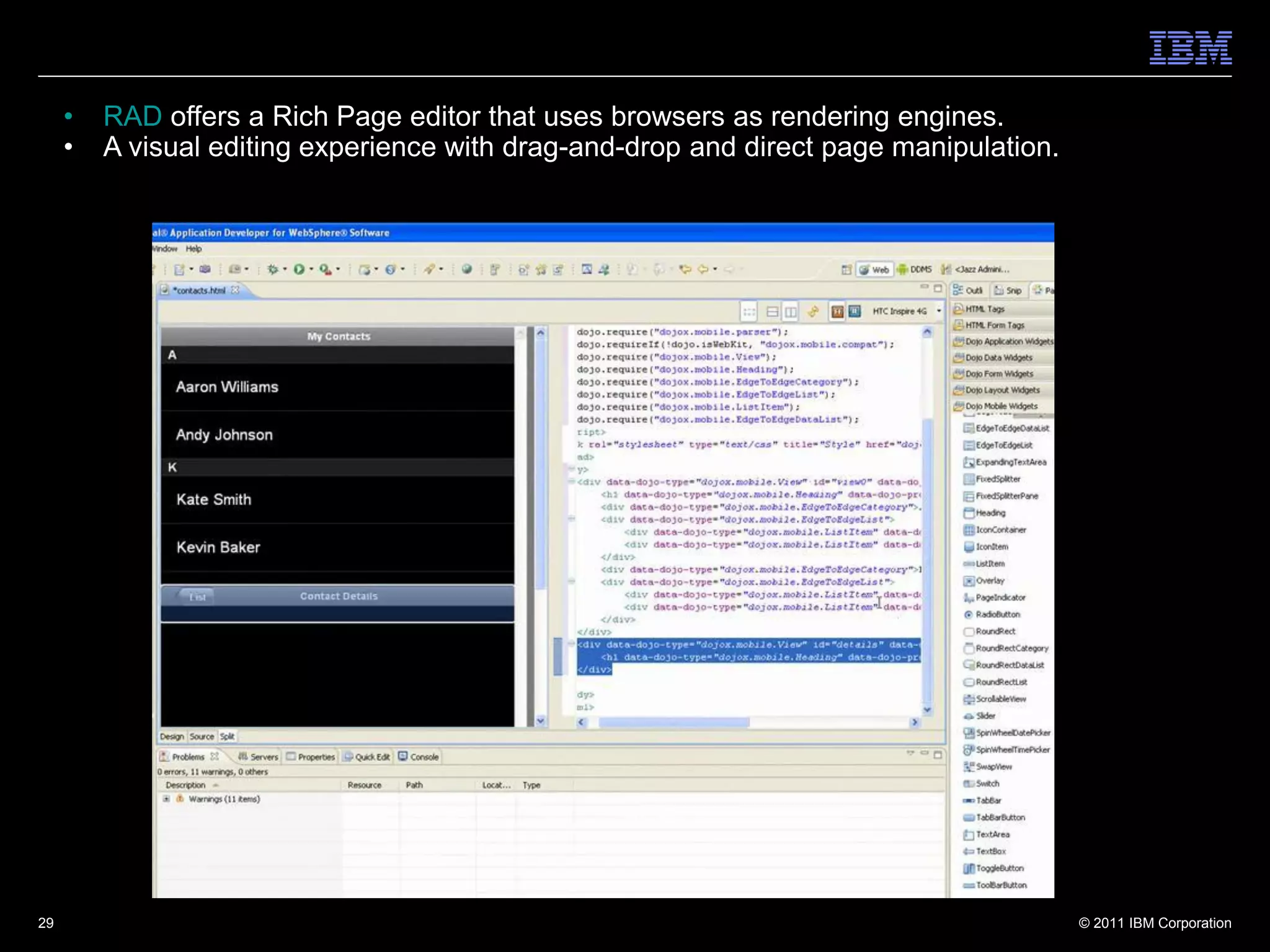Expand the HTML Form Tags palette drawer
Viewport: 1270px width, 952px height.
pos(1003,325)
